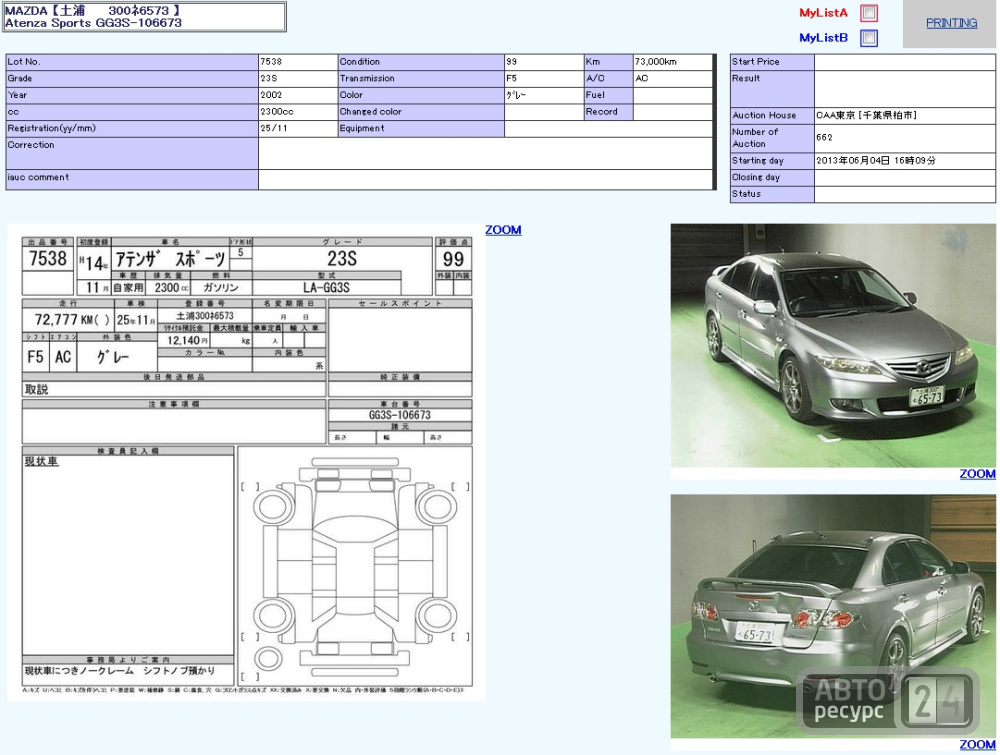Open the auction sheet image

click(x=246, y=462)
